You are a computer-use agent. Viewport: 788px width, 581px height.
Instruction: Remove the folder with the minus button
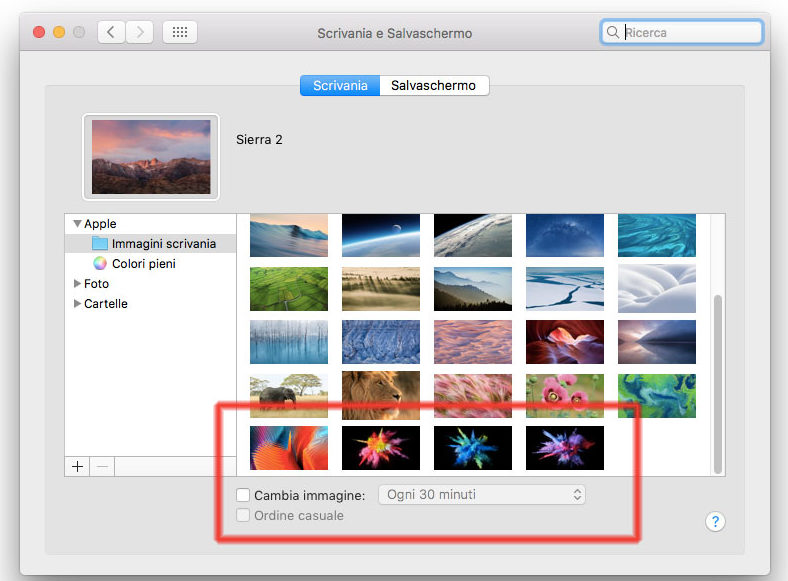[102, 466]
